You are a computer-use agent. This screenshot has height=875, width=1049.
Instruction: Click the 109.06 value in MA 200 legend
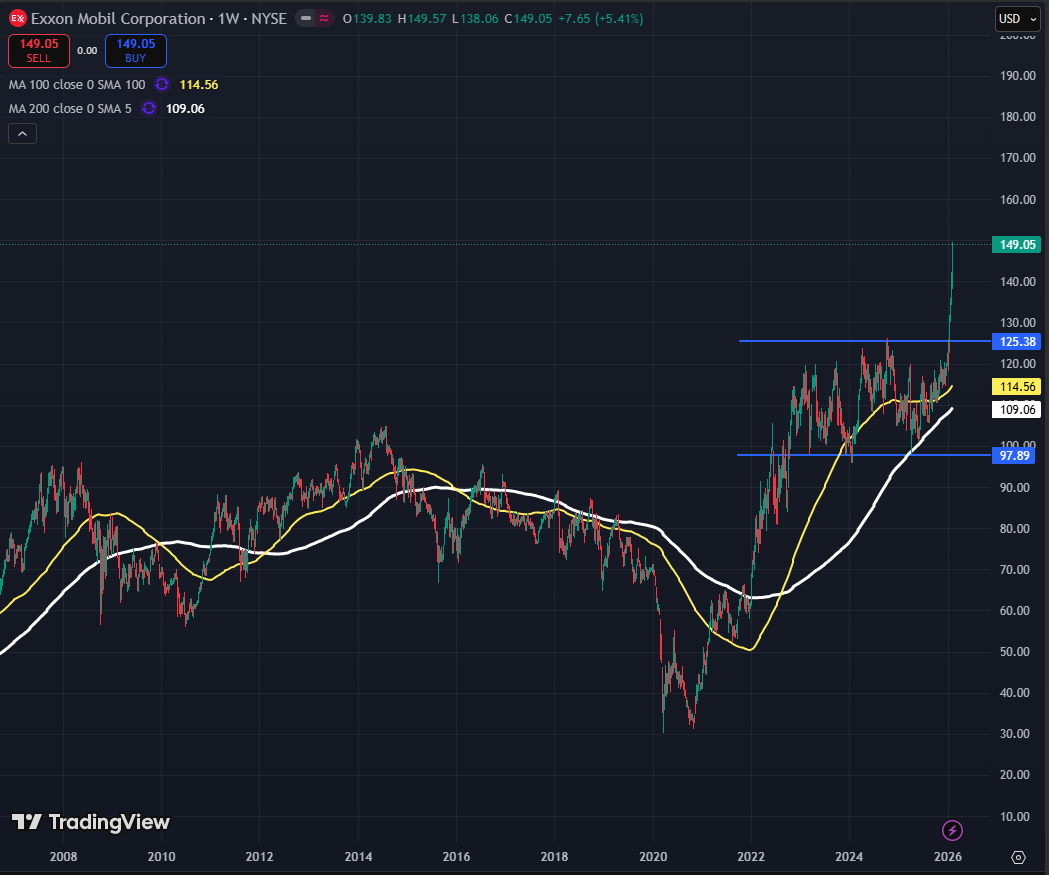185,108
